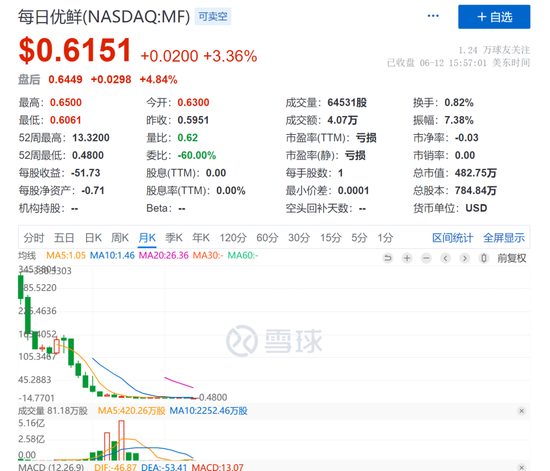
Task: Close the 成交量 volume panel
Action: point(522,411)
